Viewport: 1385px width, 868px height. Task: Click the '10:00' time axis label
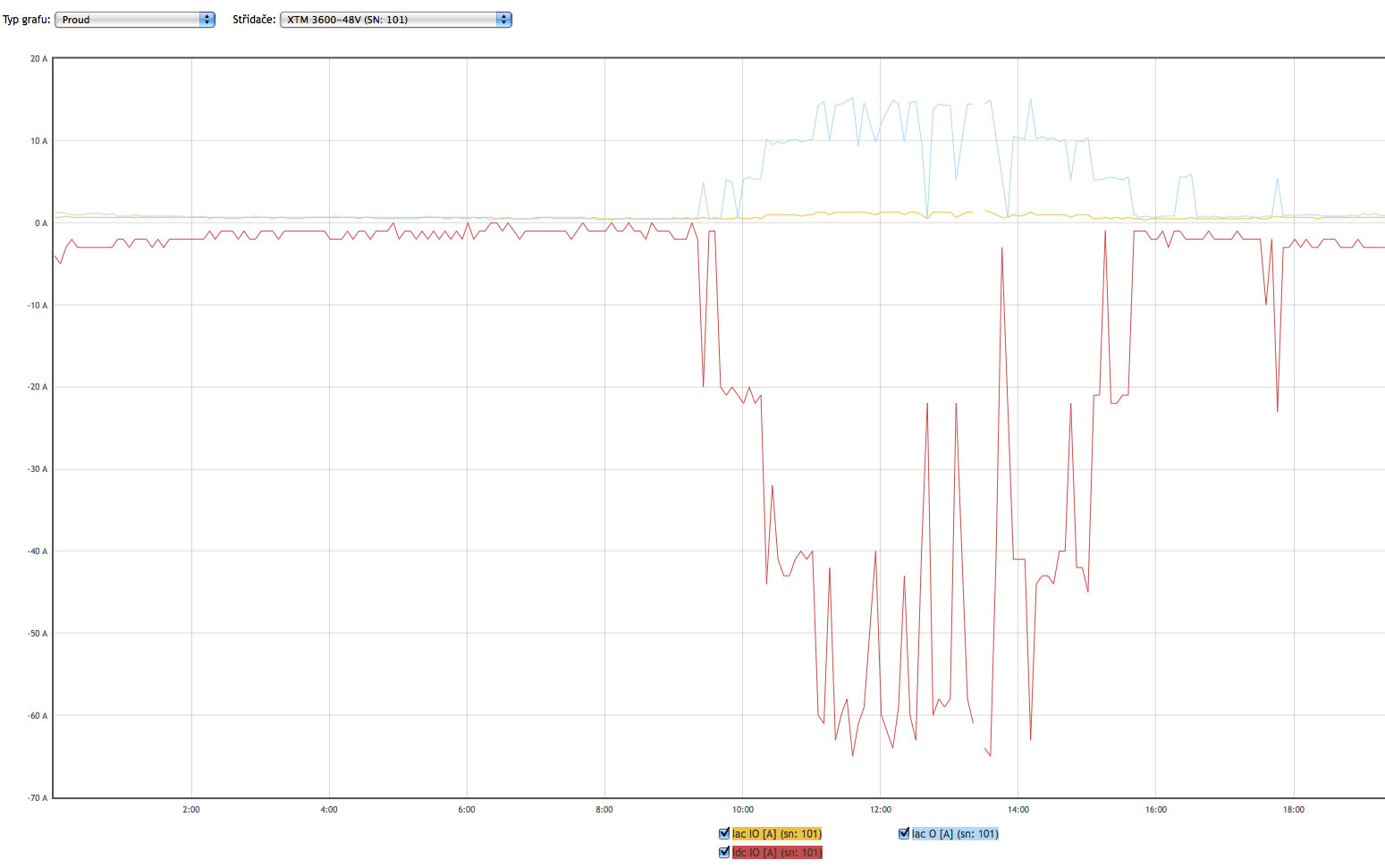743,810
